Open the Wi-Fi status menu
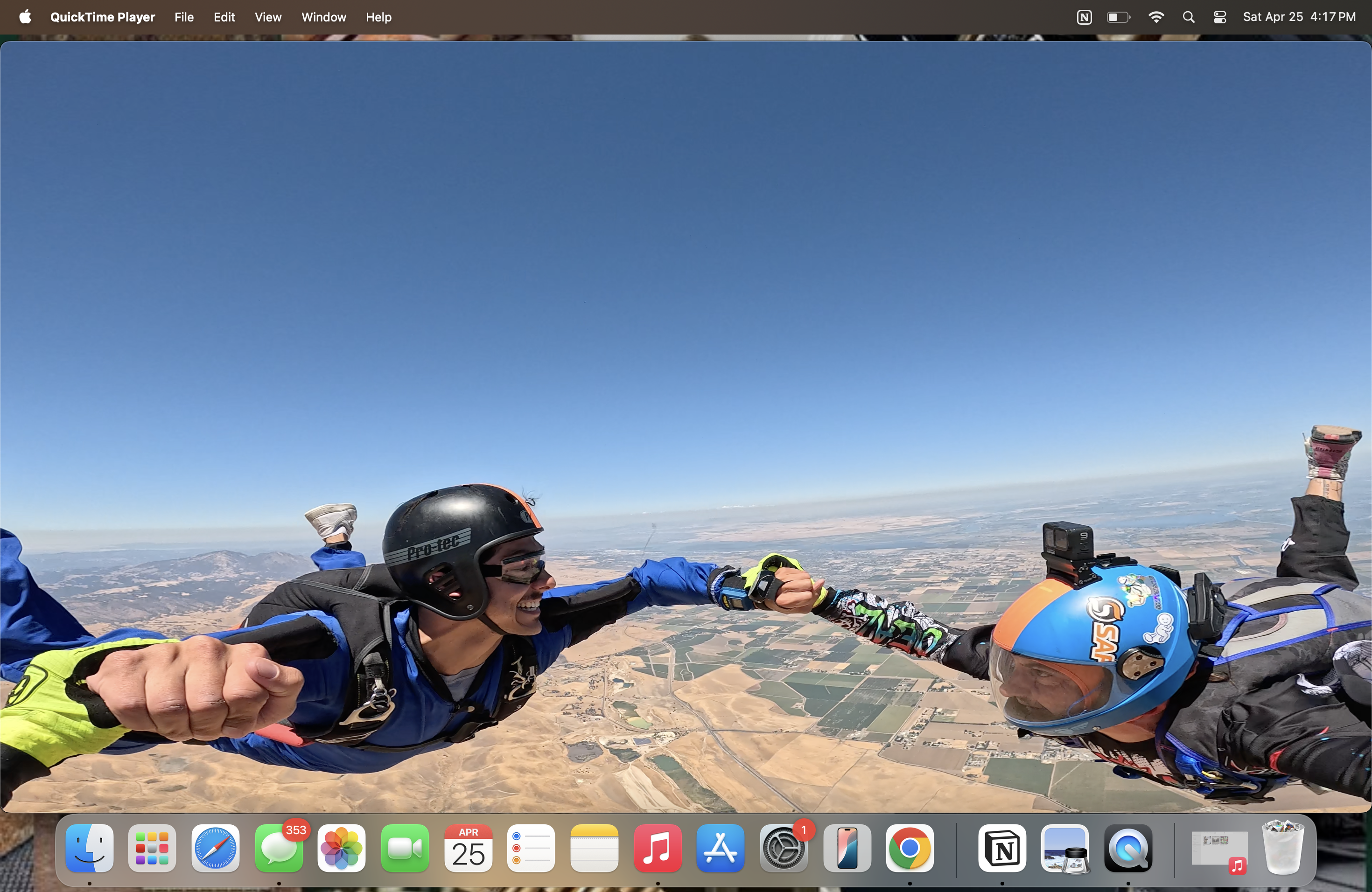This screenshot has height=892, width=1372. tap(1156, 17)
